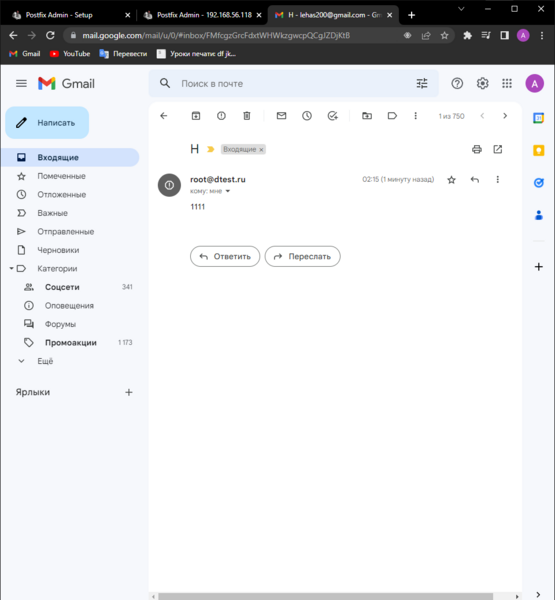Open Google Keep side panel
This screenshot has height=600, width=555.
click(539, 150)
